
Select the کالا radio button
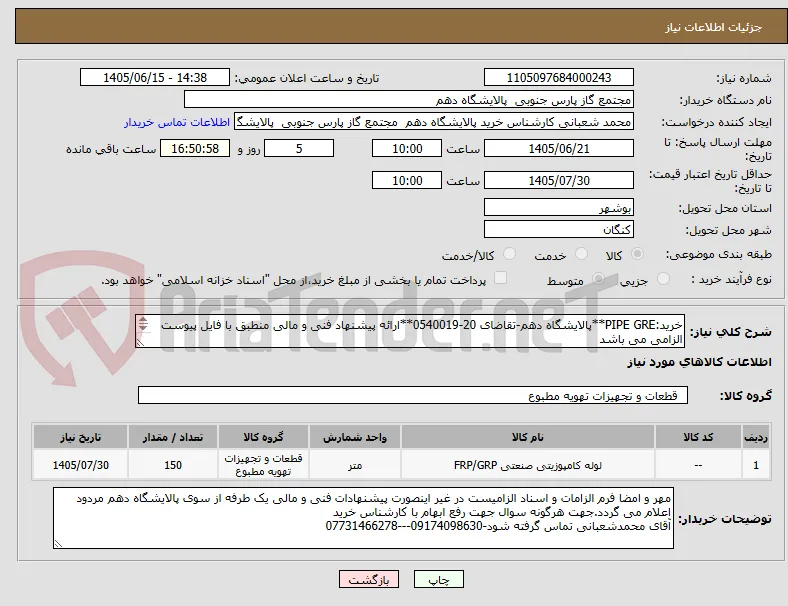click(x=637, y=254)
